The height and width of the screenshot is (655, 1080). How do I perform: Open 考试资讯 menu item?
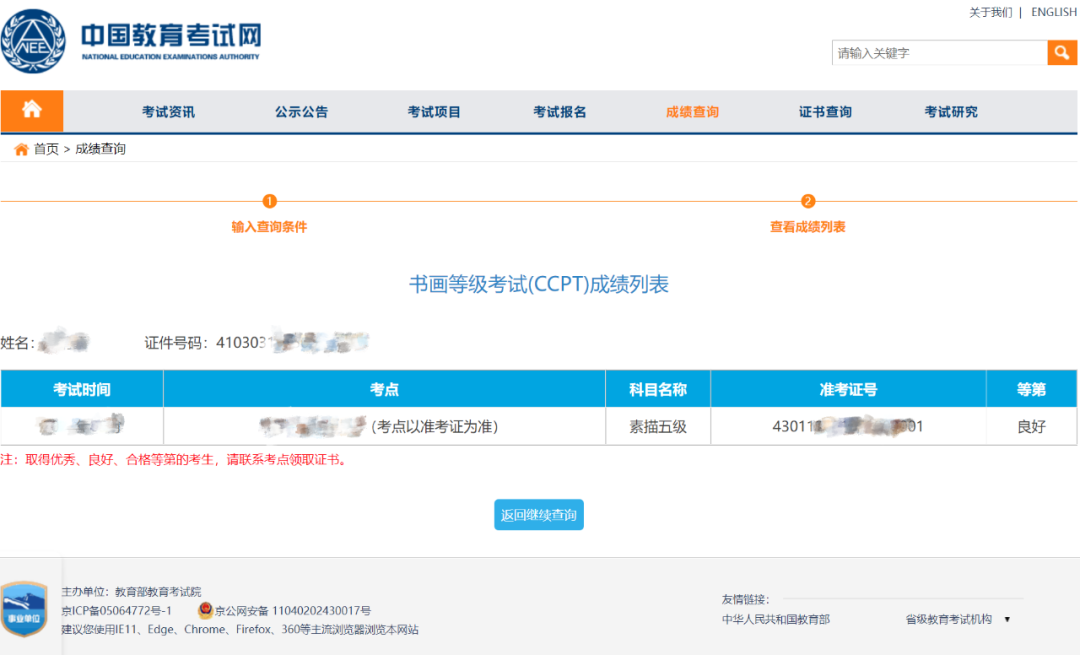click(168, 112)
